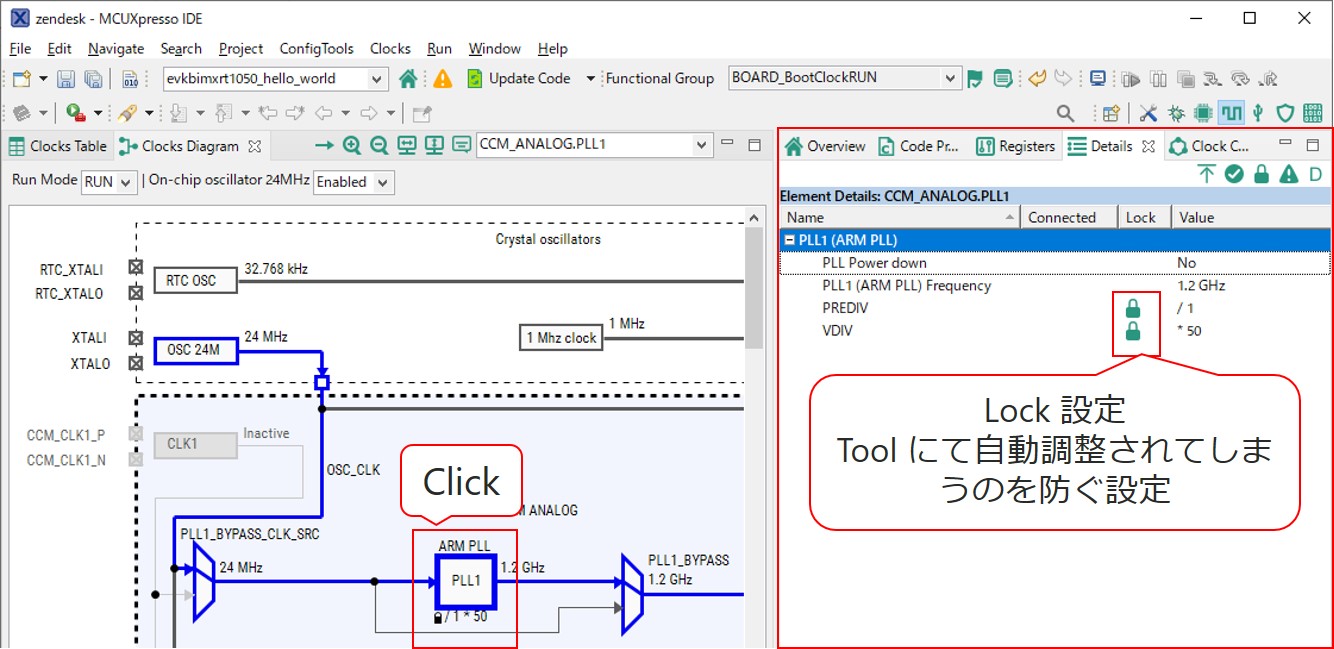1334x649 pixels.
Task: Click the warning triangle in the Details toolbar
Action: [1289, 174]
